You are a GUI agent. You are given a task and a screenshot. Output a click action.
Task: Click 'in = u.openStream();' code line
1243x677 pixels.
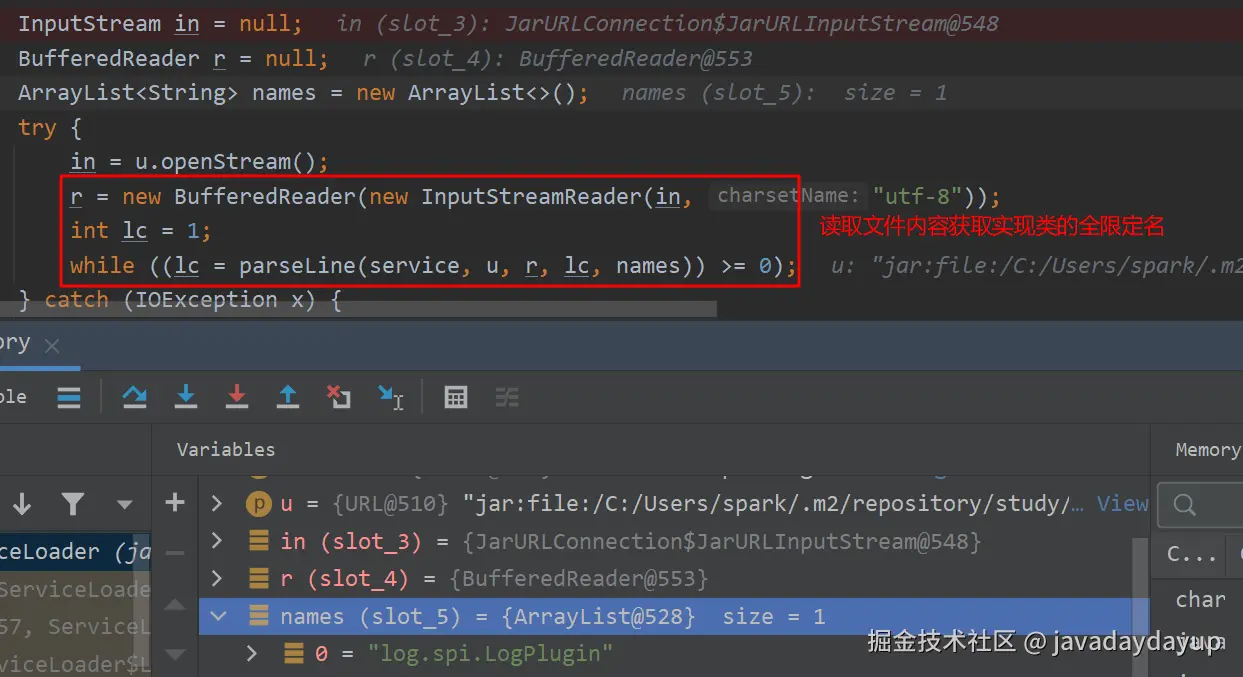[x=199, y=162]
